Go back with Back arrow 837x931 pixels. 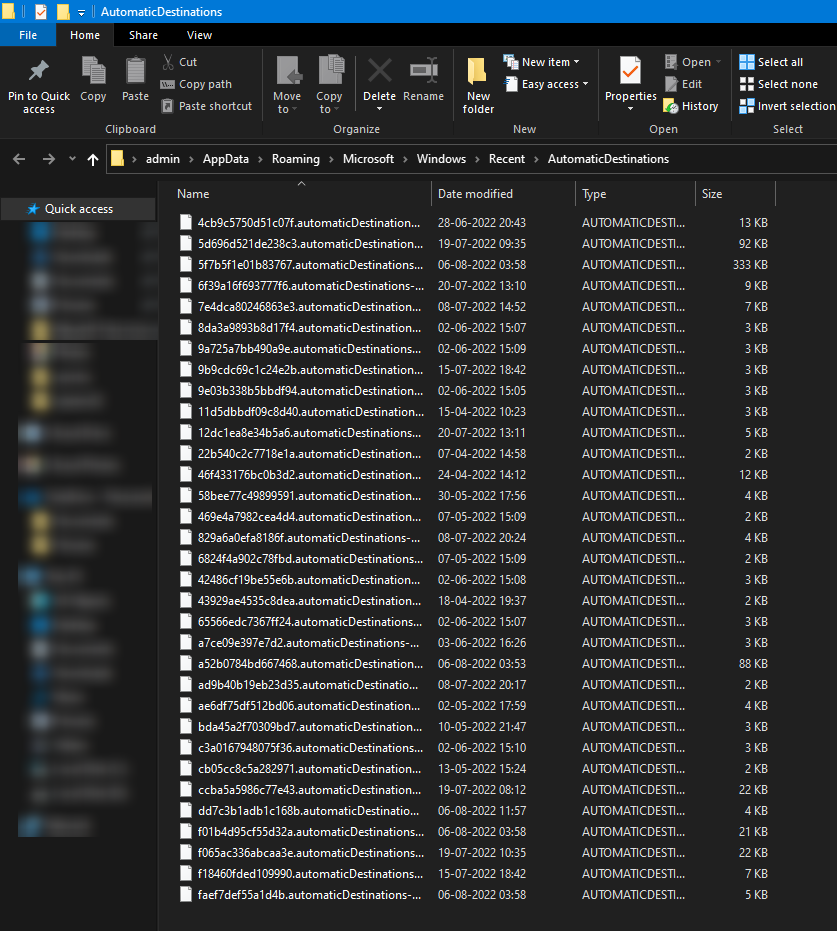19,159
